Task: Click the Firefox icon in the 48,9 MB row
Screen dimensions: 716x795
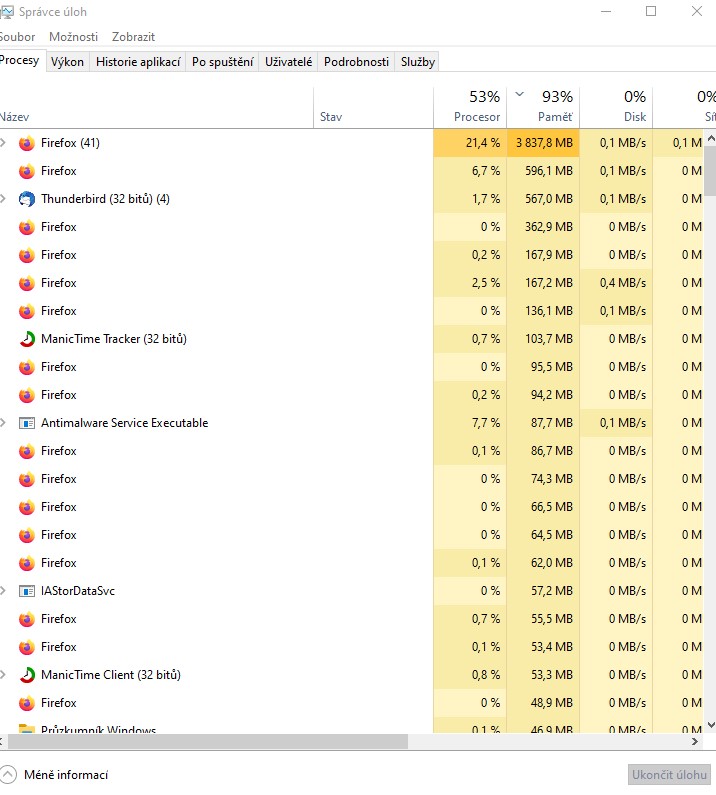Action: tap(27, 703)
